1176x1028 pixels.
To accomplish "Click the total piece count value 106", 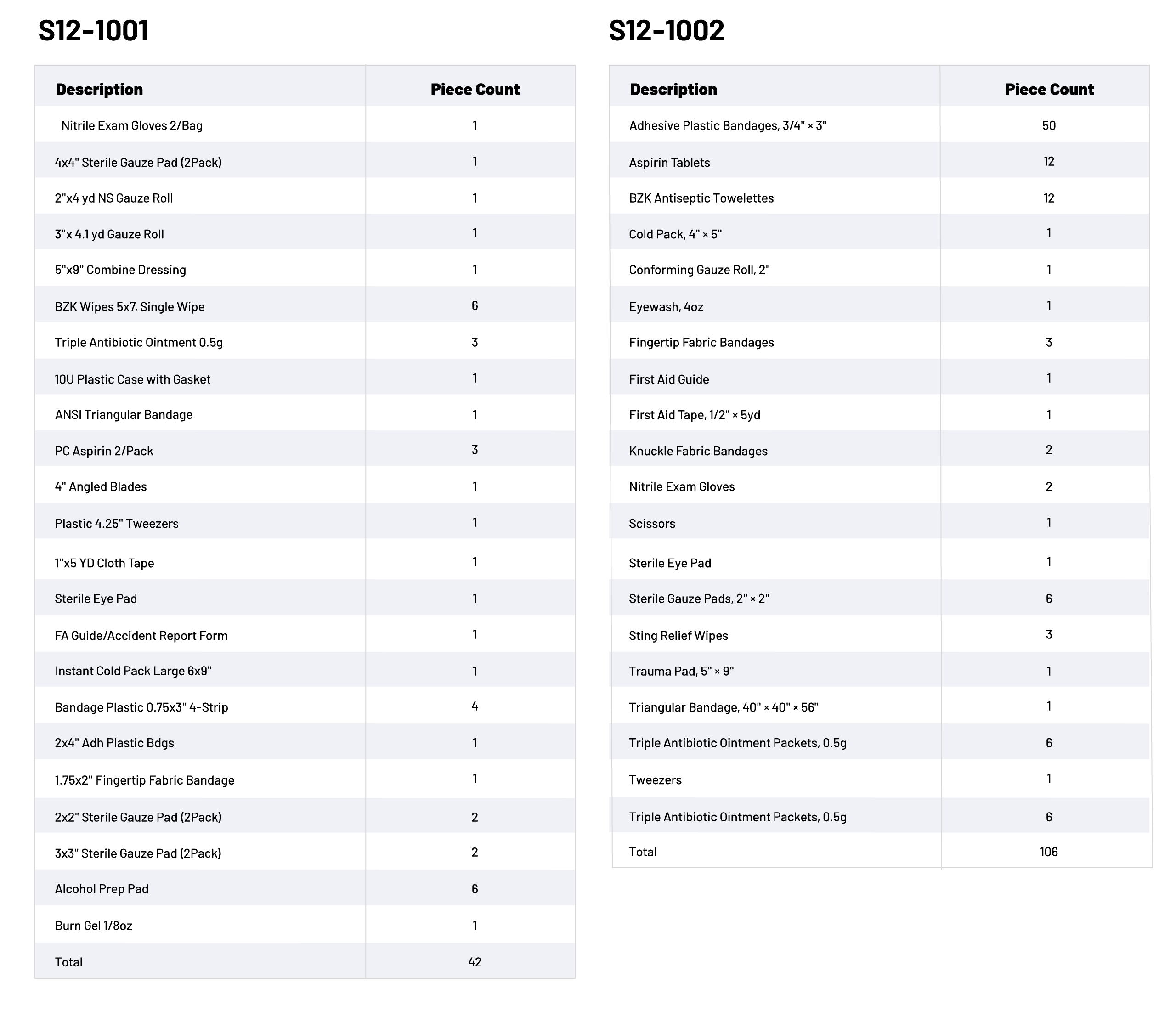I will tap(1049, 852).
